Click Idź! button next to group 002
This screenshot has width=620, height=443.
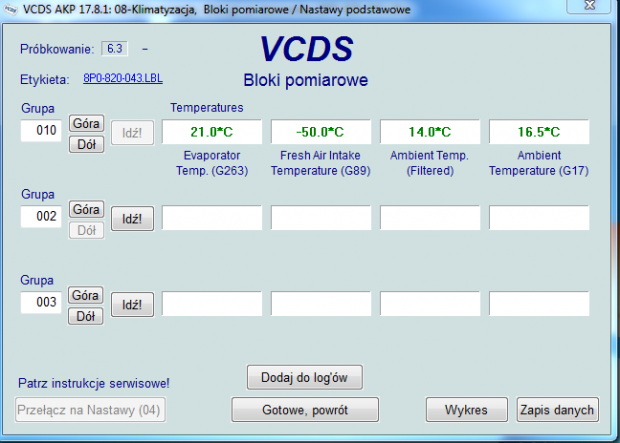point(132,218)
